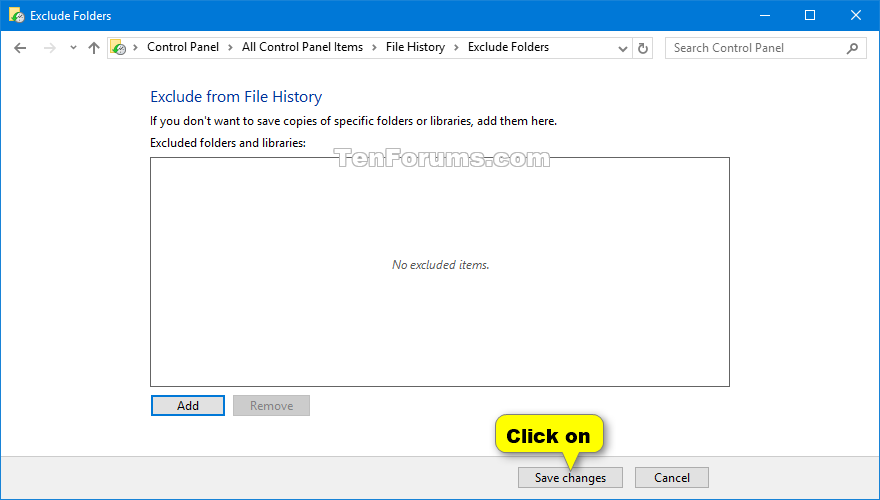880x500 pixels.
Task: Maximize the Exclude Folders window
Action: click(810, 16)
